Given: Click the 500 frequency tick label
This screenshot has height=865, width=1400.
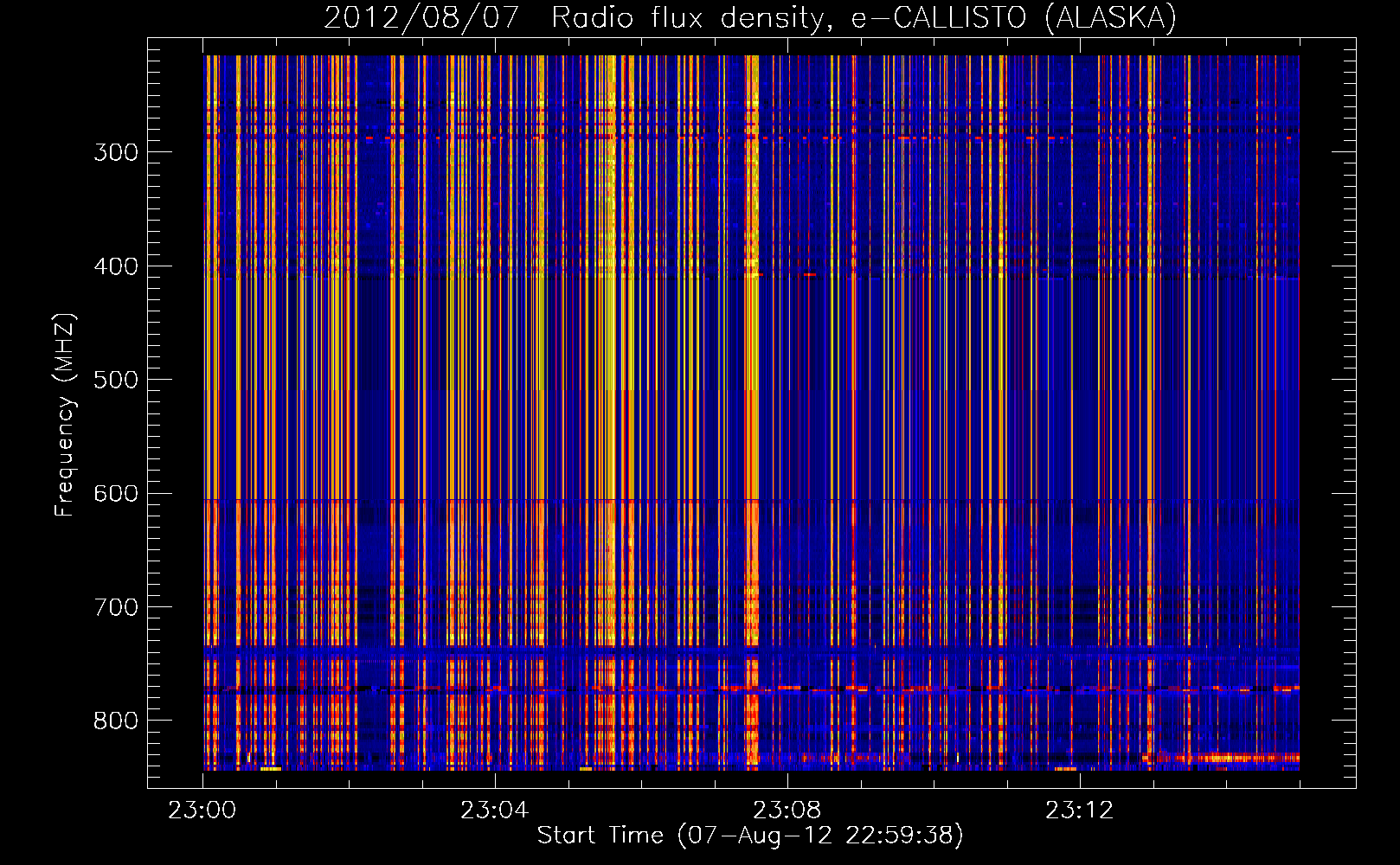Looking at the screenshot, I should pyautogui.click(x=116, y=380).
